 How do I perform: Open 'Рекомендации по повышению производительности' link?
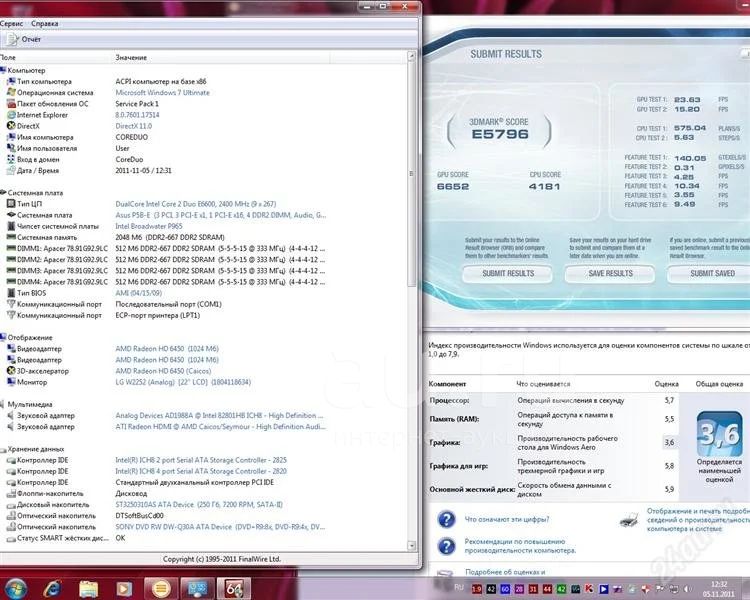[x=520, y=546]
